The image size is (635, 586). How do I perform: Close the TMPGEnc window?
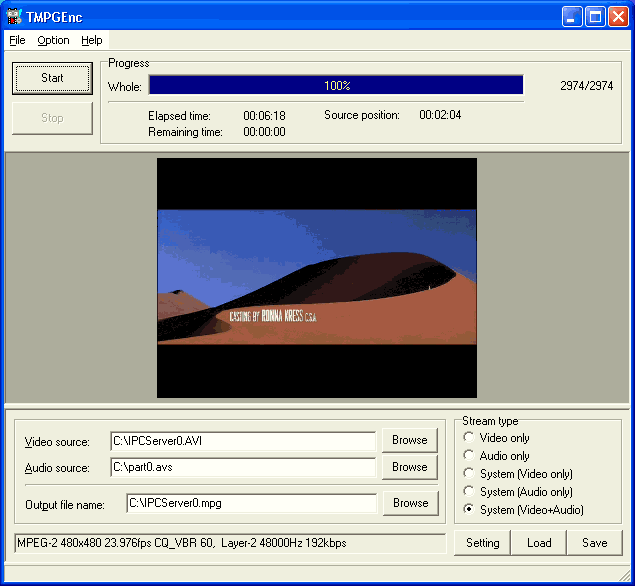pyautogui.click(x=618, y=17)
